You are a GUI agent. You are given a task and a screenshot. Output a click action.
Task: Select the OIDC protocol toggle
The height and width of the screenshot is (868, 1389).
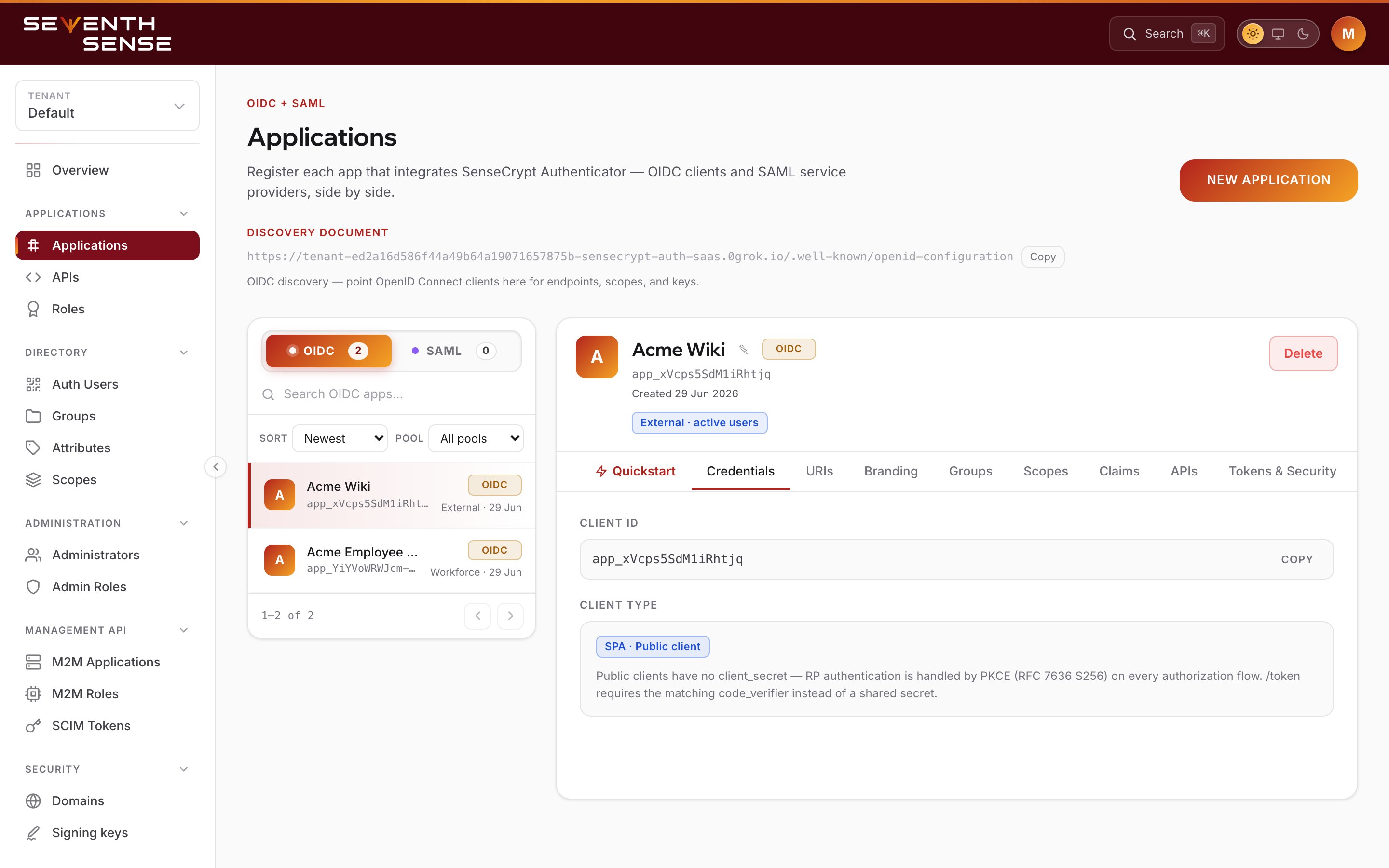[x=329, y=351]
